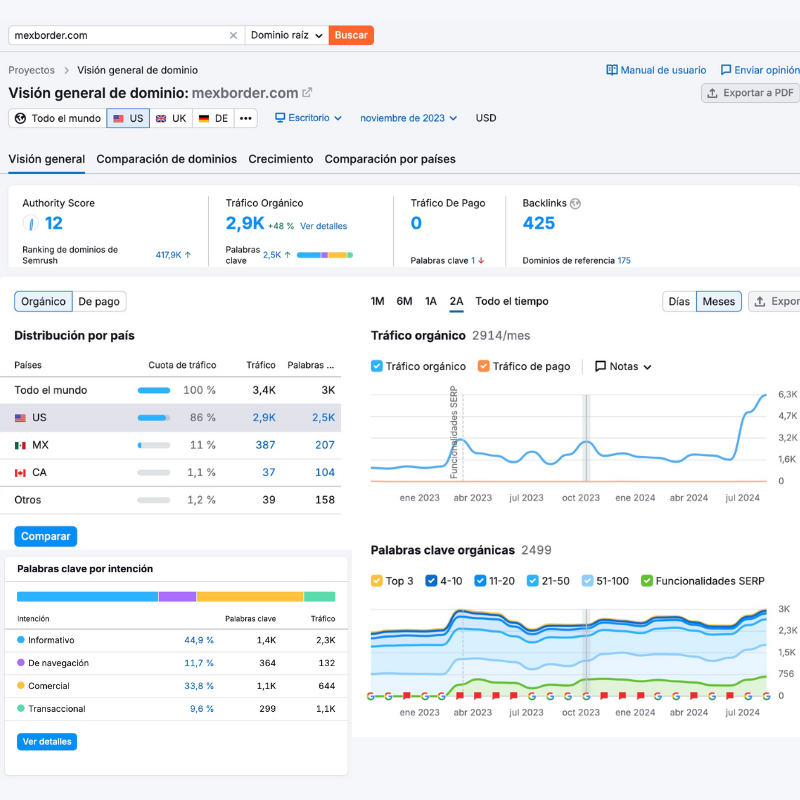
Task: Open Manual de usuario link
Action: click(x=656, y=70)
